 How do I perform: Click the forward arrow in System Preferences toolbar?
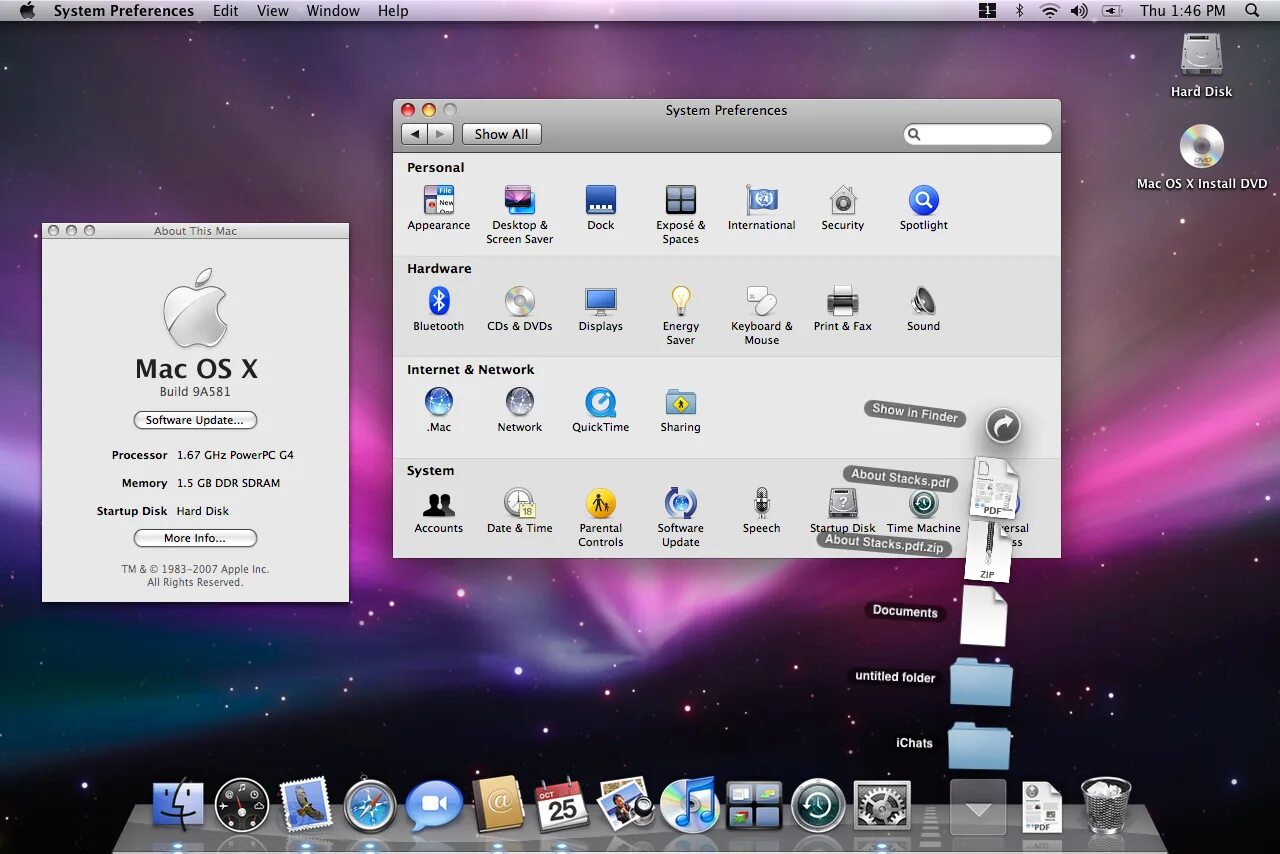[x=440, y=134]
